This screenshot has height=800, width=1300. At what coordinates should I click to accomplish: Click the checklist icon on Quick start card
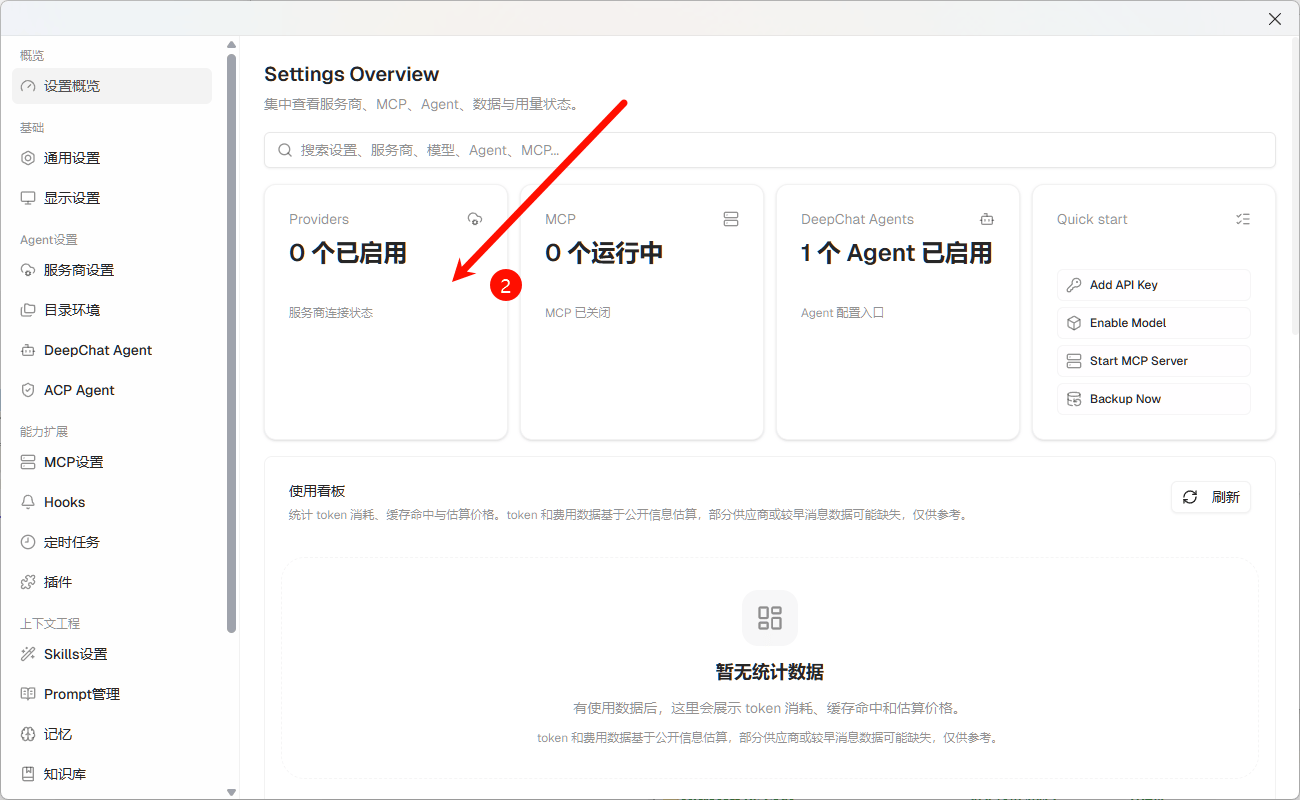click(x=1243, y=219)
